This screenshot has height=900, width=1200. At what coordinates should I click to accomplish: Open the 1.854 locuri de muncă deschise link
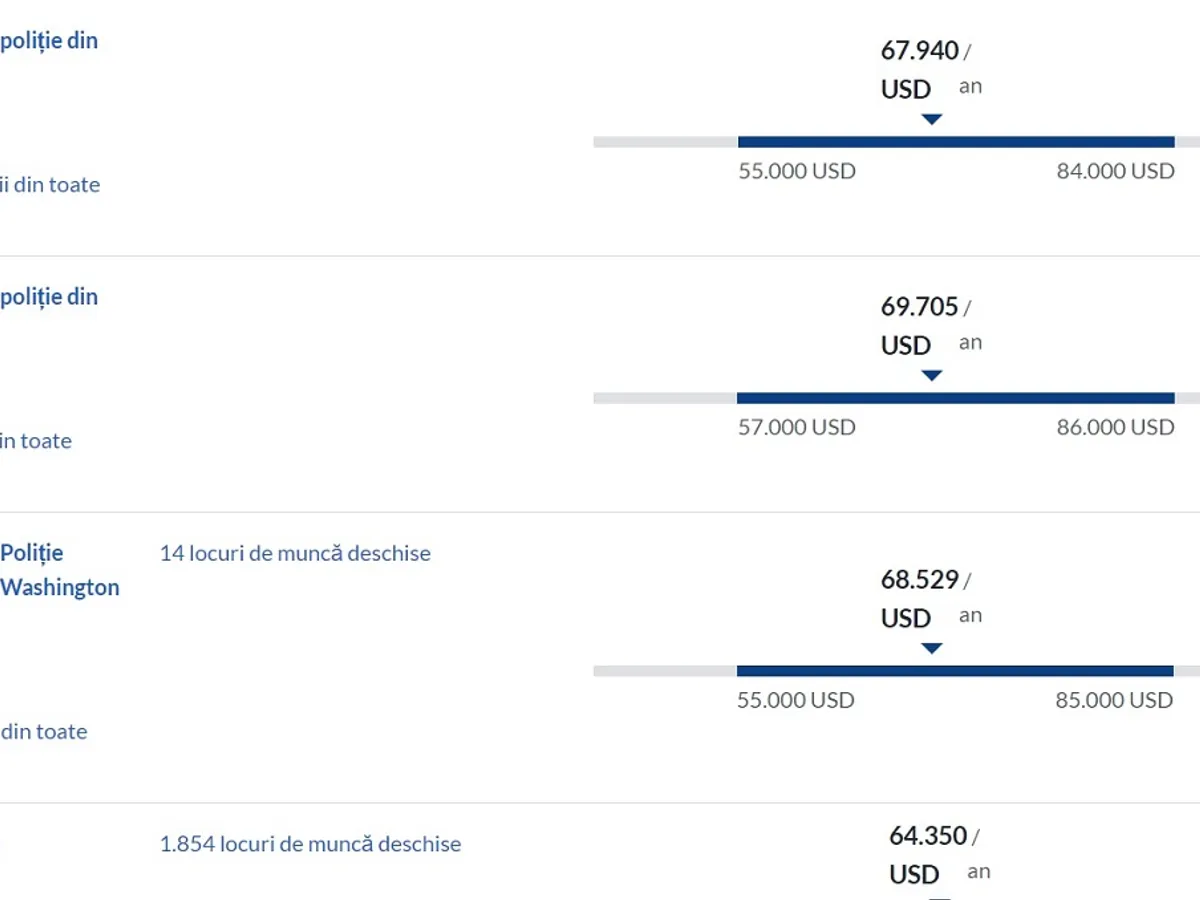(x=310, y=844)
